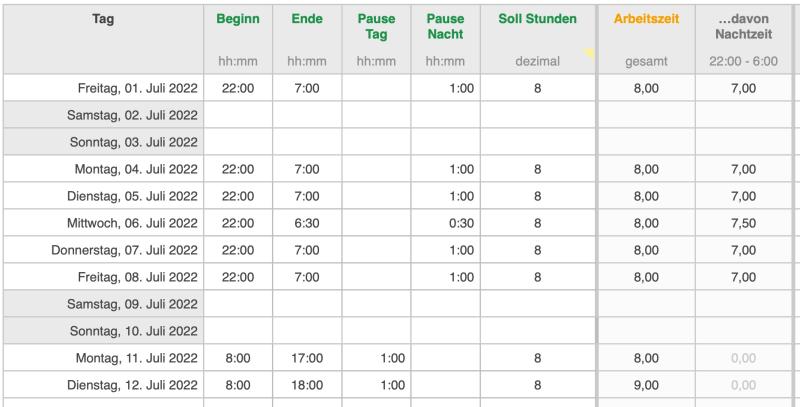Click the Pause Tag column header
This screenshot has width=800, height=407.
tap(376, 26)
